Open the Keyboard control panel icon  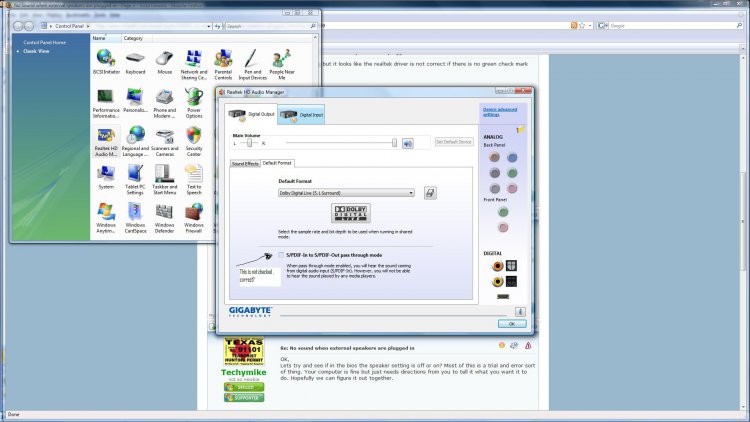click(135, 62)
